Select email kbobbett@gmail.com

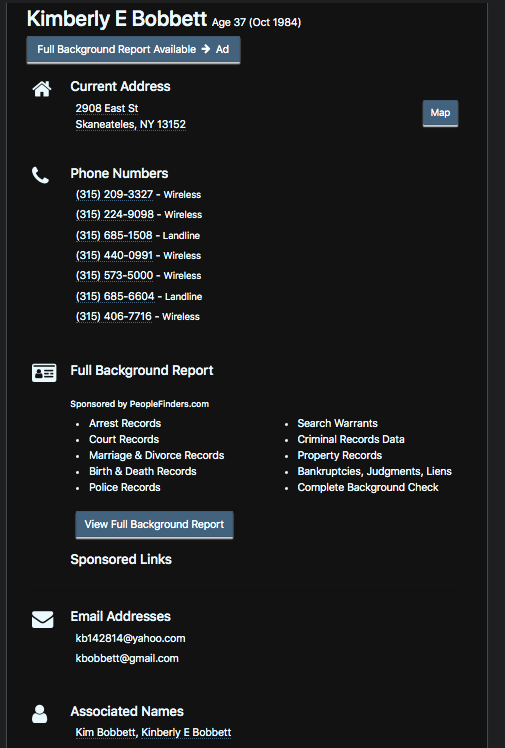(127, 659)
